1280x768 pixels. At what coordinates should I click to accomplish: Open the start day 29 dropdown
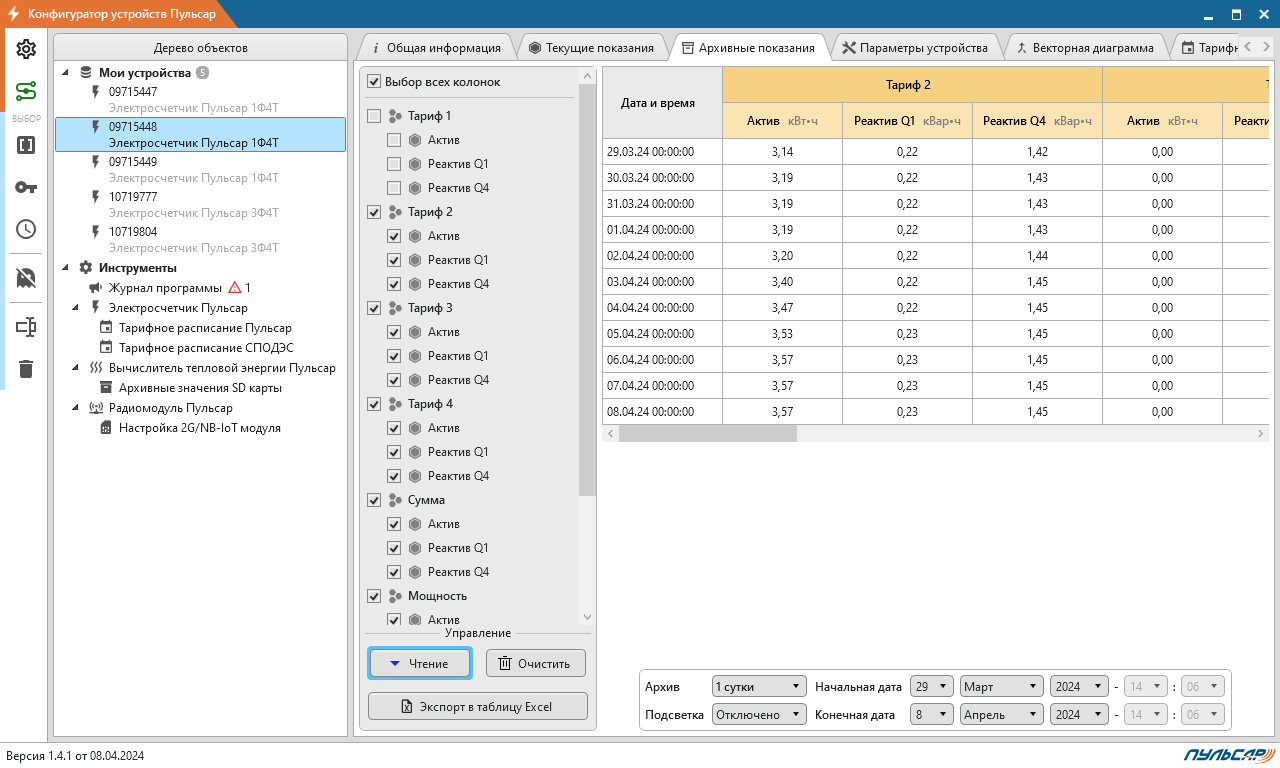coord(932,687)
